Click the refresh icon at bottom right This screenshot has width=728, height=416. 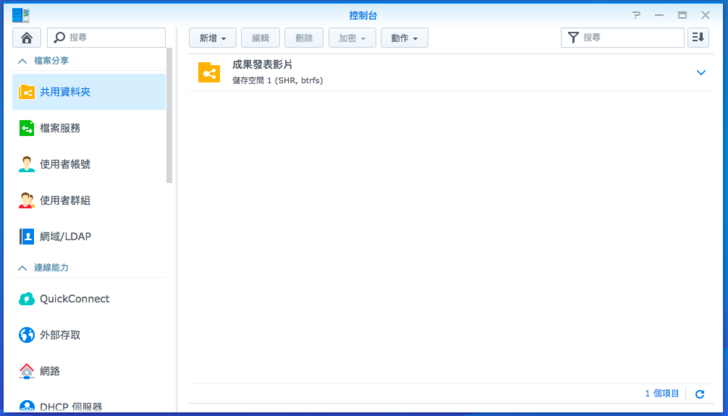[x=700, y=395]
